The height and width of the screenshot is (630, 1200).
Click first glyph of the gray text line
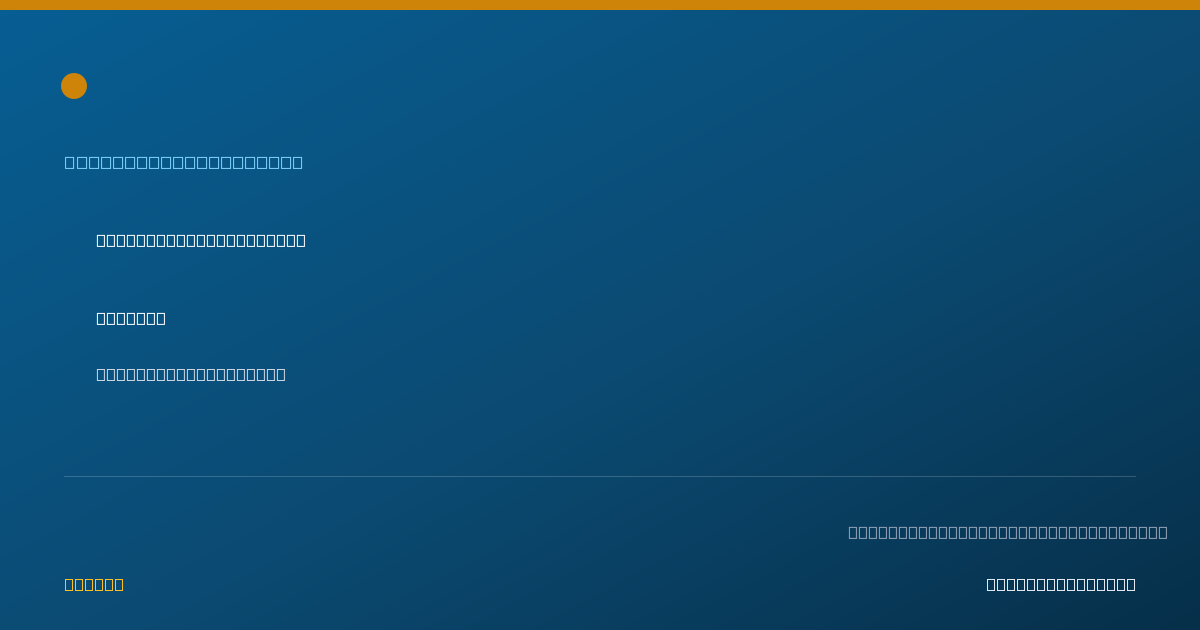click(853, 532)
